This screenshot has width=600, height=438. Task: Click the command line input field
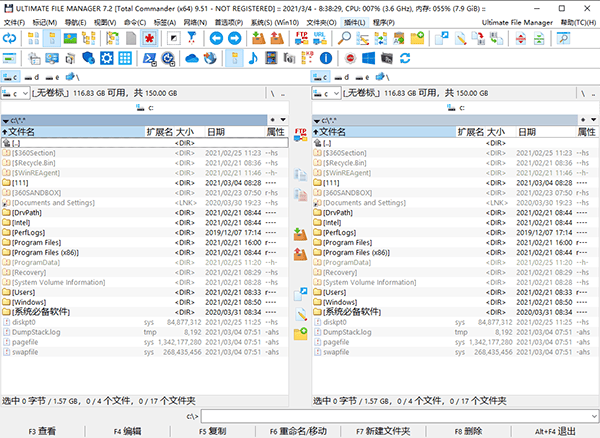click(x=395, y=416)
